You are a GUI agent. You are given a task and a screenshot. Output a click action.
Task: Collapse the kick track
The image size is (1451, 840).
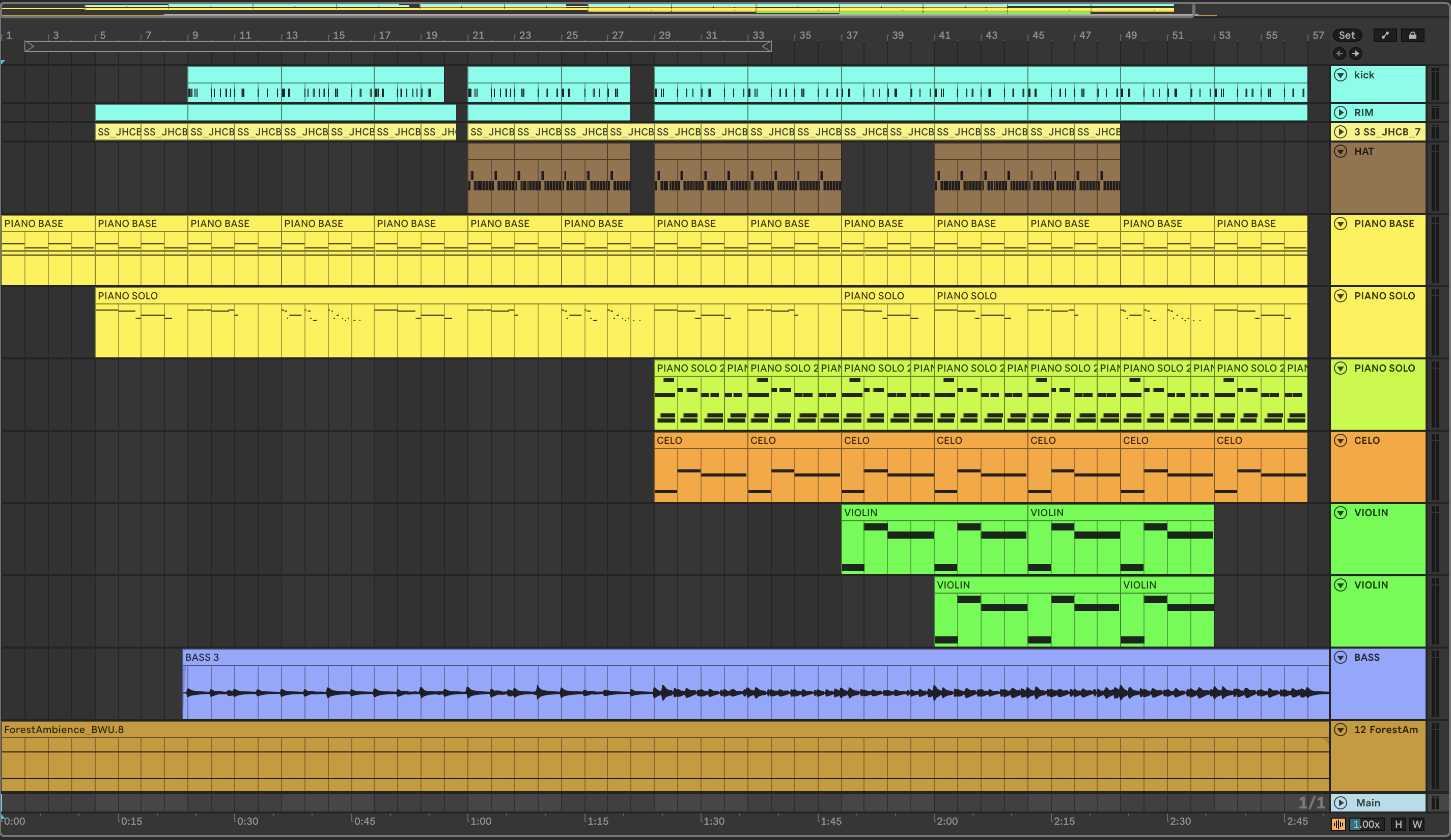pos(1341,75)
